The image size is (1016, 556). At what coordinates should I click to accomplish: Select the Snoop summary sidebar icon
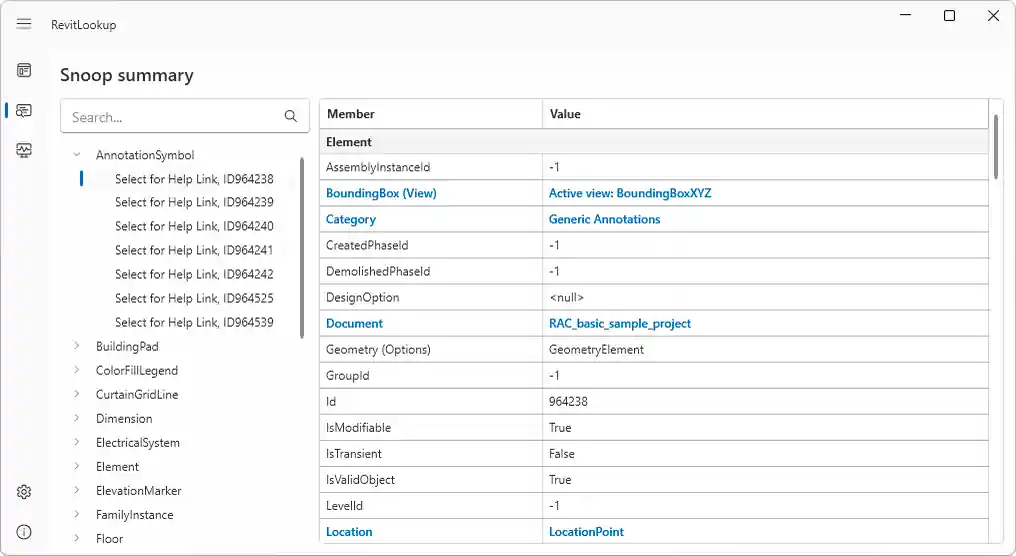[x=24, y=111]
